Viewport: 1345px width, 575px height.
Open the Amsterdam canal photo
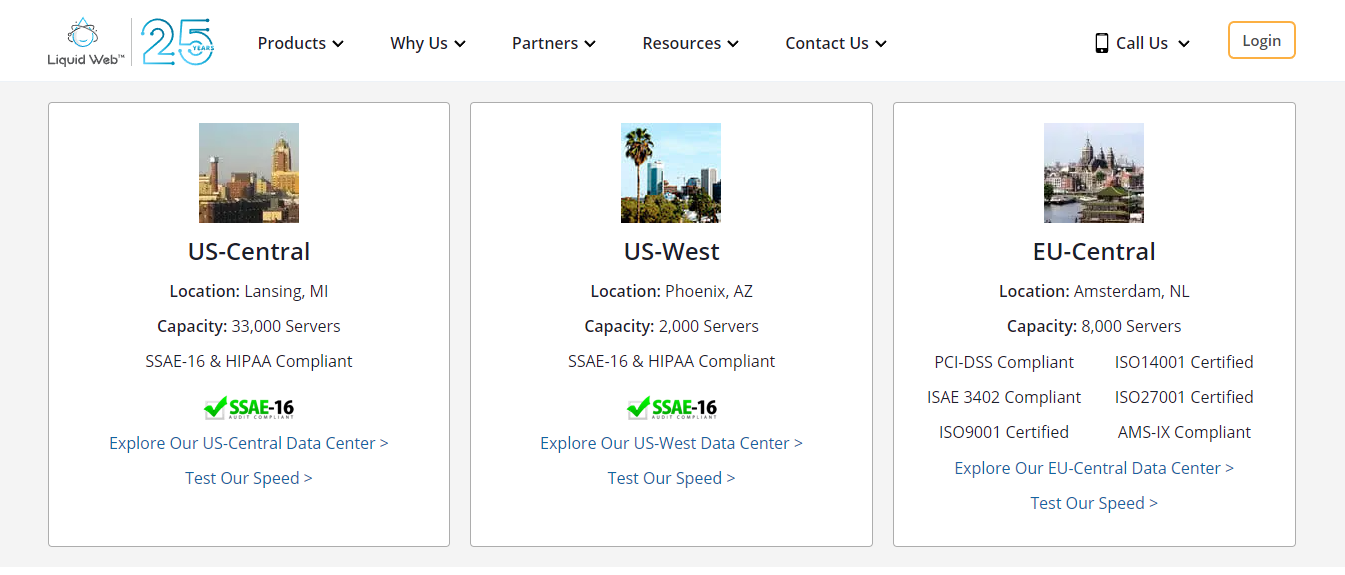[x=1094, y=172]
